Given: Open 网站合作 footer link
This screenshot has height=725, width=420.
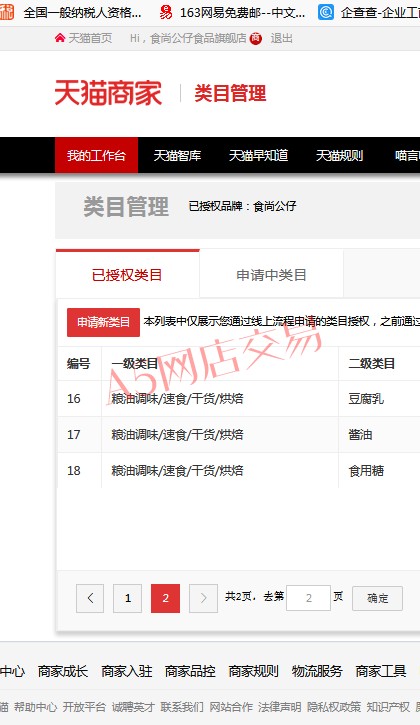Looking at the screenshot, I should (x=231, y=707).
